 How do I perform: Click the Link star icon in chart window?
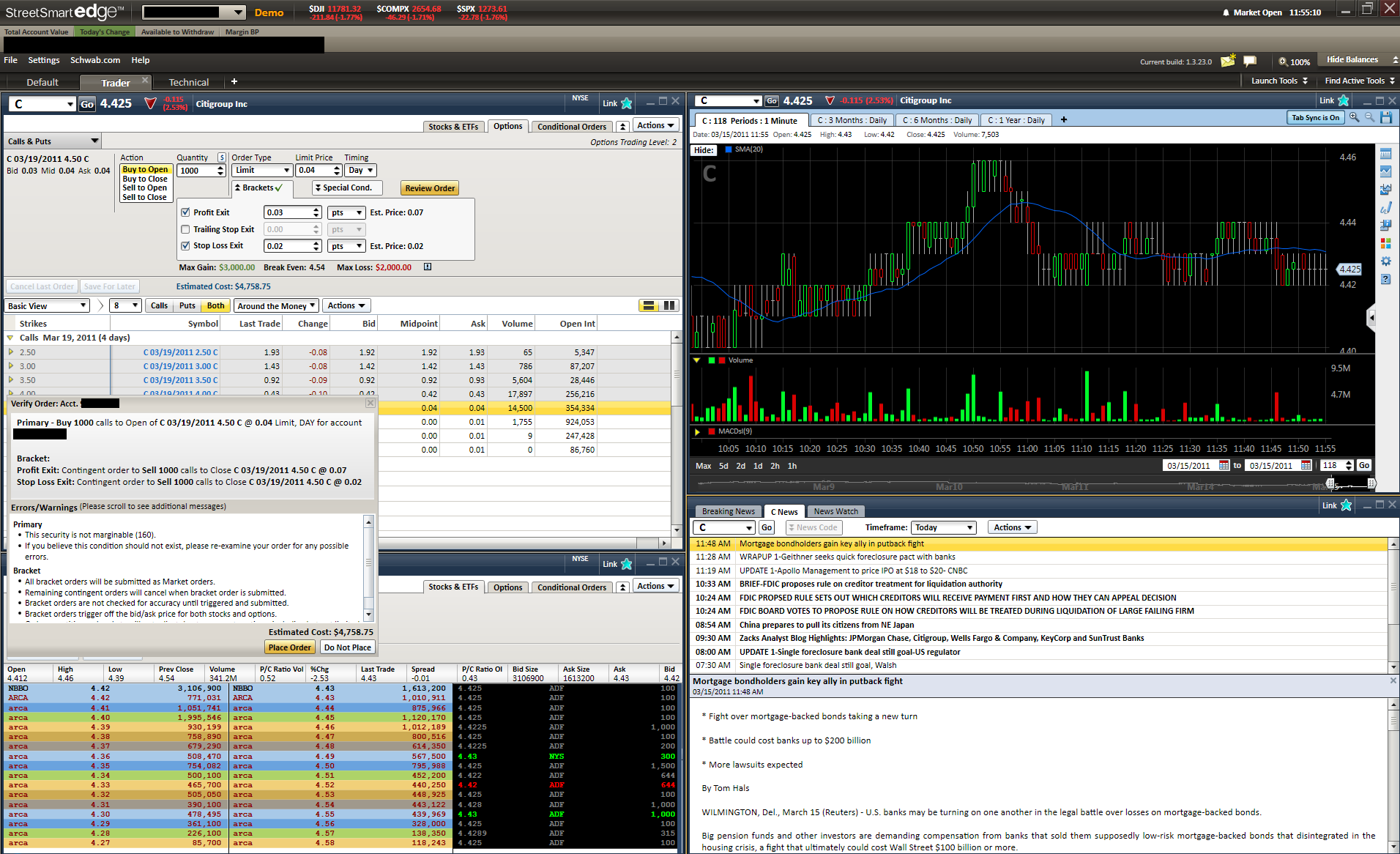pos(1344,100)
